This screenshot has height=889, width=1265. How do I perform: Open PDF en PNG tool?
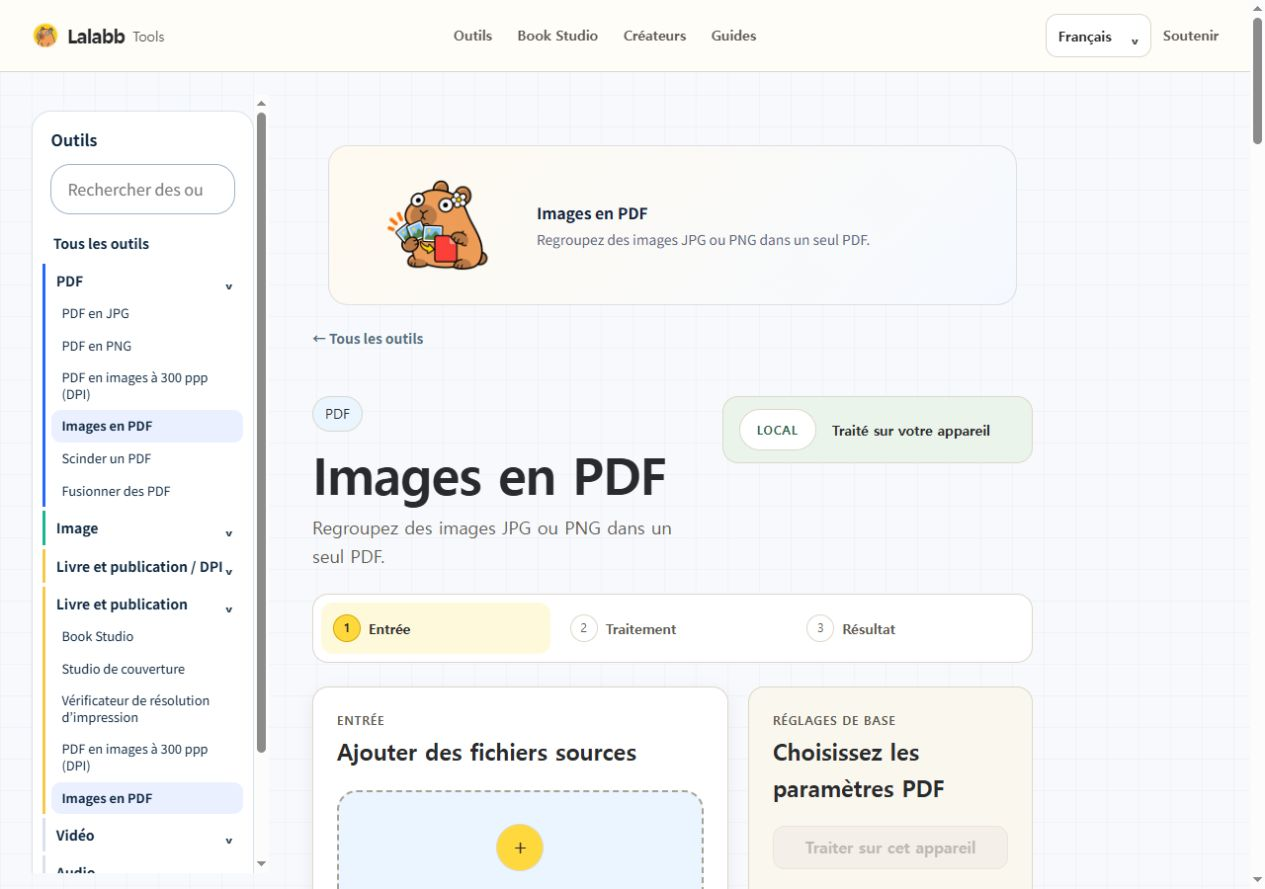point(147,346)
